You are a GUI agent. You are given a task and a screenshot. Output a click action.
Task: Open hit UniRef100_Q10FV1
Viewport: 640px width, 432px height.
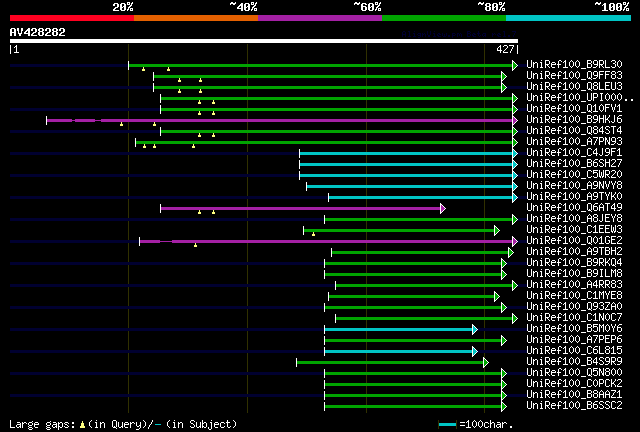pyautogui.click(x=574, y=109)
